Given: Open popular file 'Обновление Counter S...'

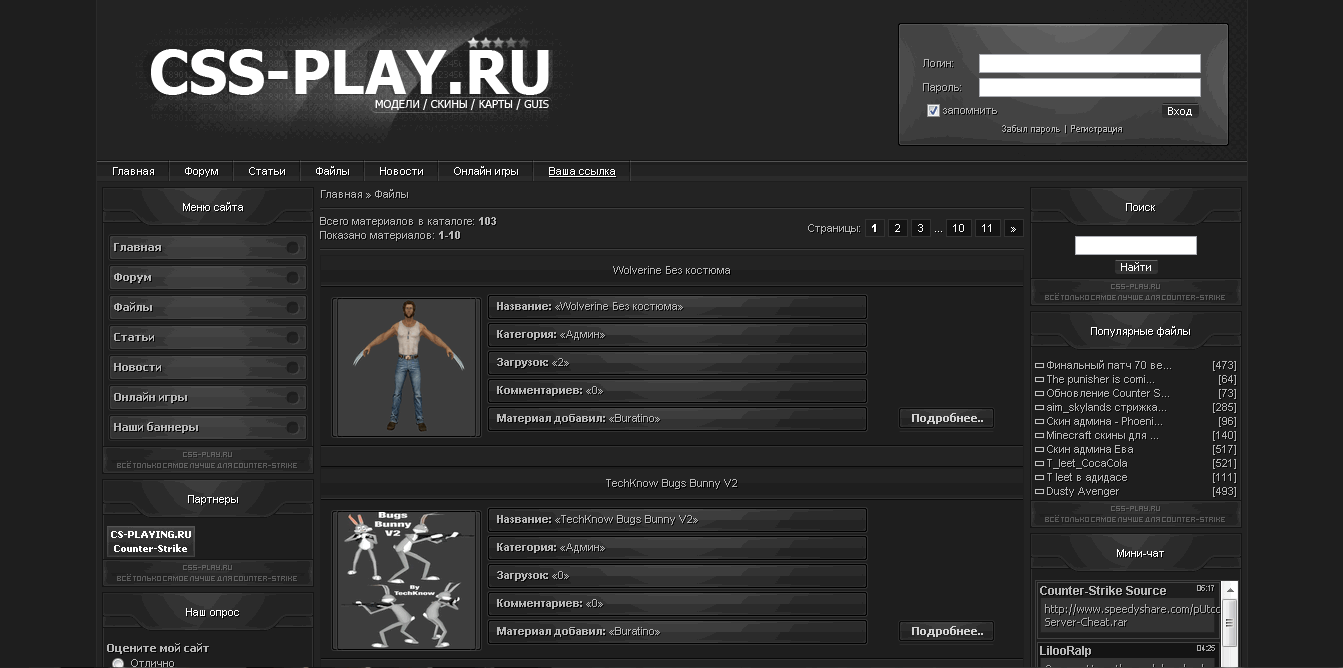Looking at the screenshot, I should (1107, 393).
